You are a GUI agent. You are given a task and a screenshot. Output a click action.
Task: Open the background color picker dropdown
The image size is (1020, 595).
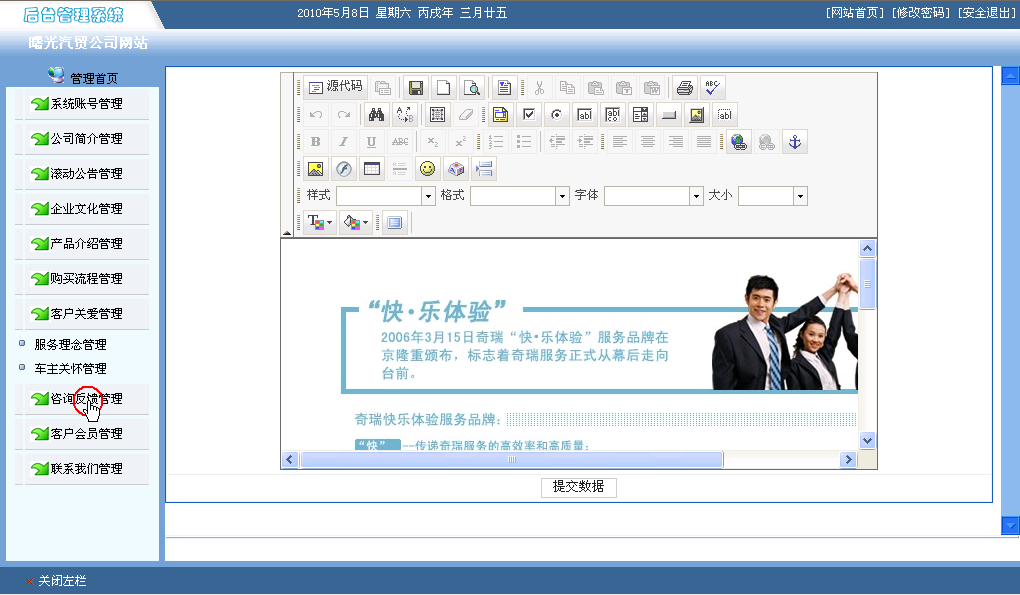pyautogui.click(x=356, y=222)
